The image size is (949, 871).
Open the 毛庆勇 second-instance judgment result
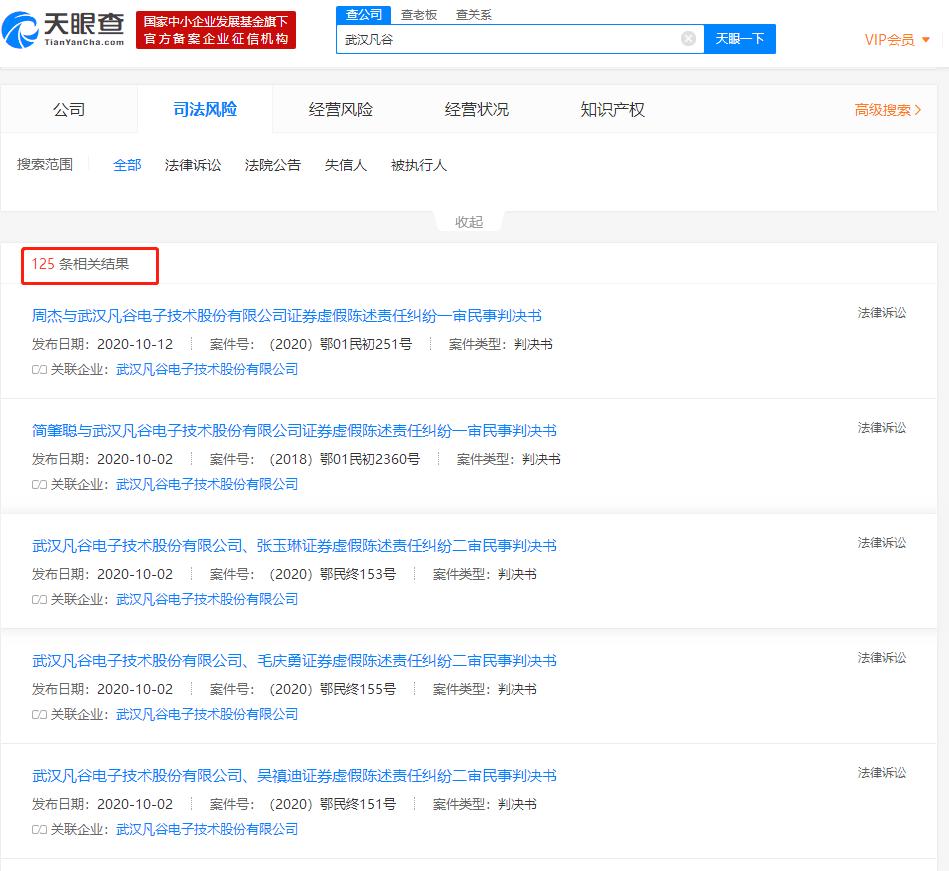click(294, 660)
